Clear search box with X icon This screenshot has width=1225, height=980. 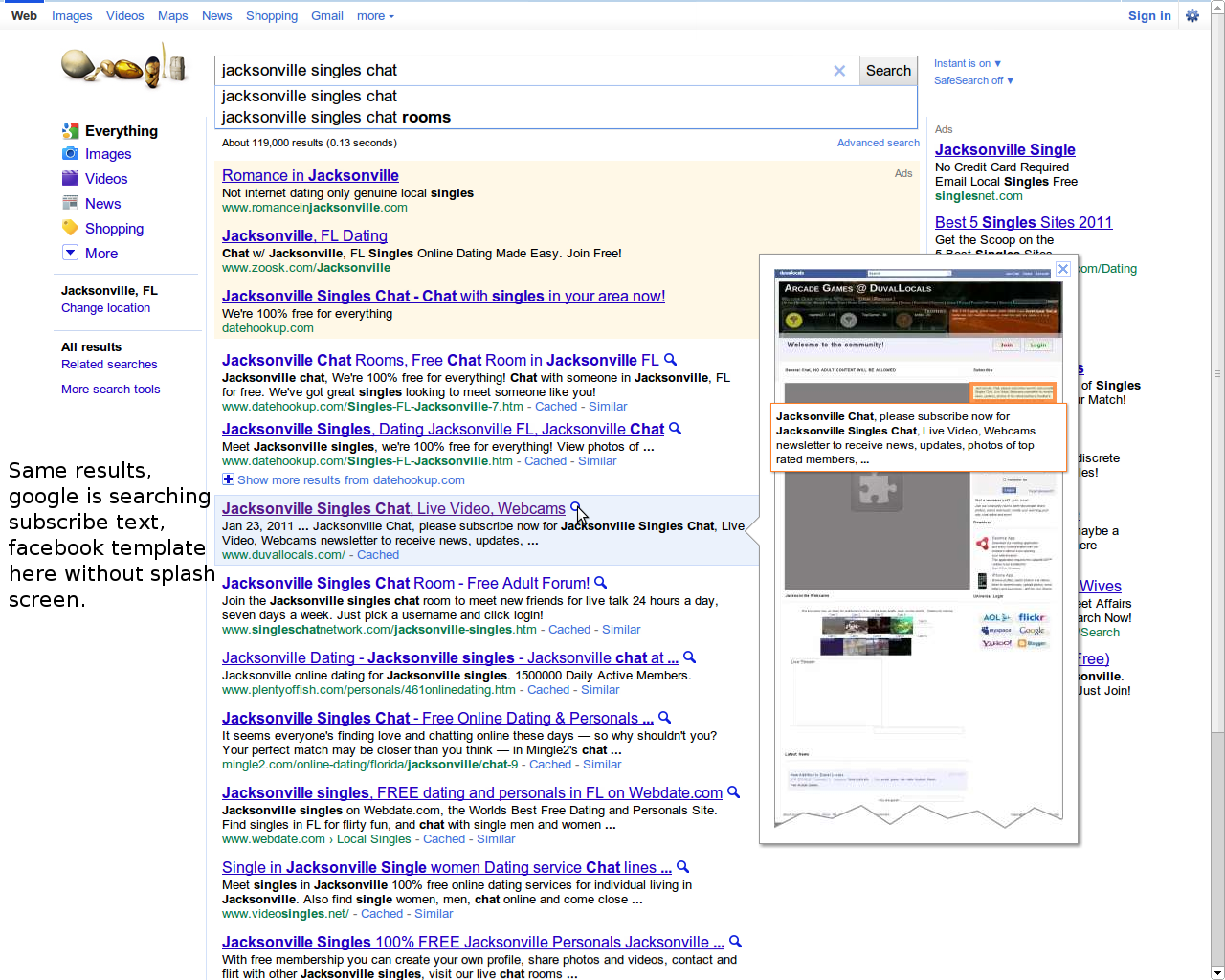(839, 71)
